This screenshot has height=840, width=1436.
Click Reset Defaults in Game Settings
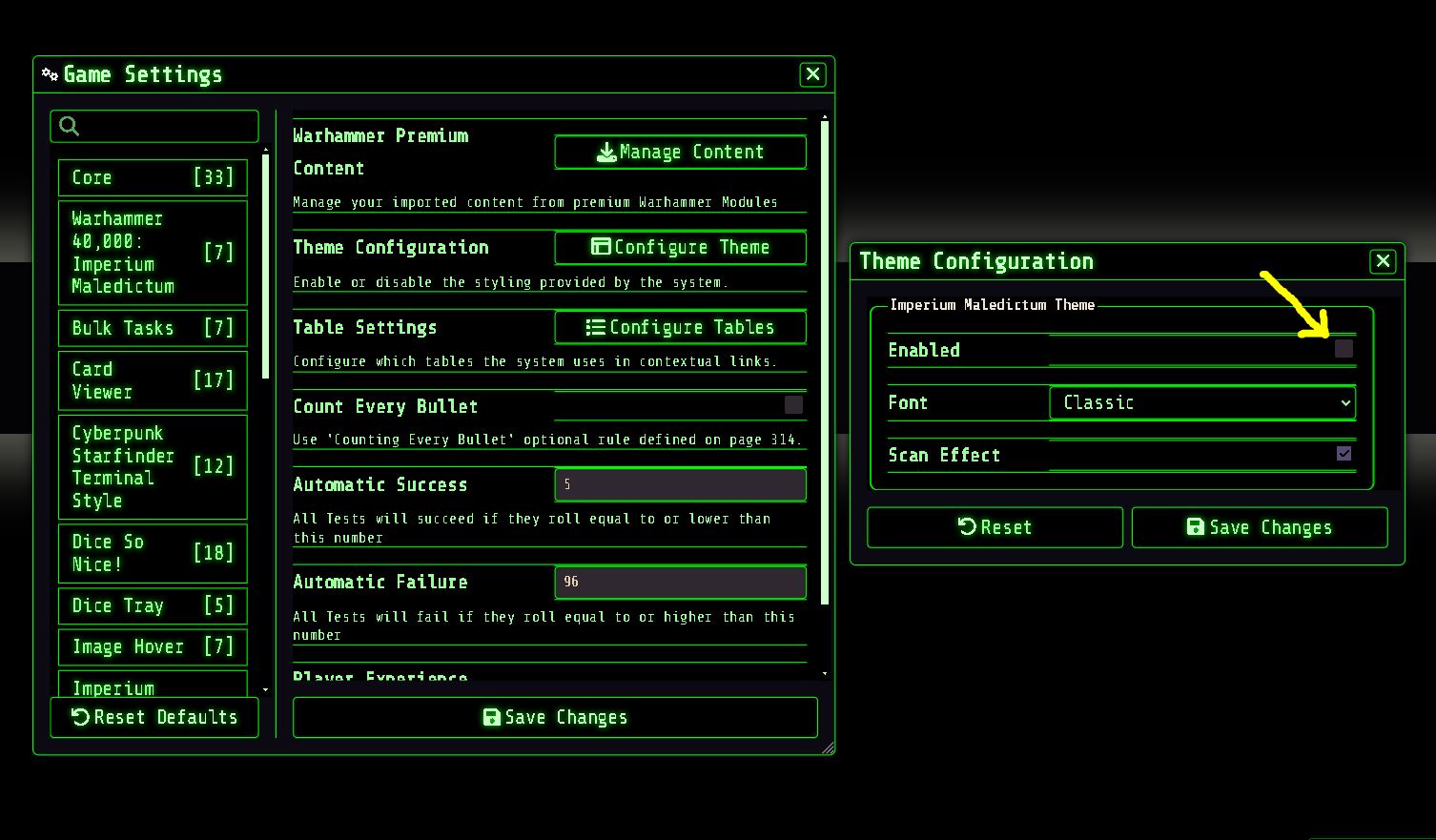154,717
